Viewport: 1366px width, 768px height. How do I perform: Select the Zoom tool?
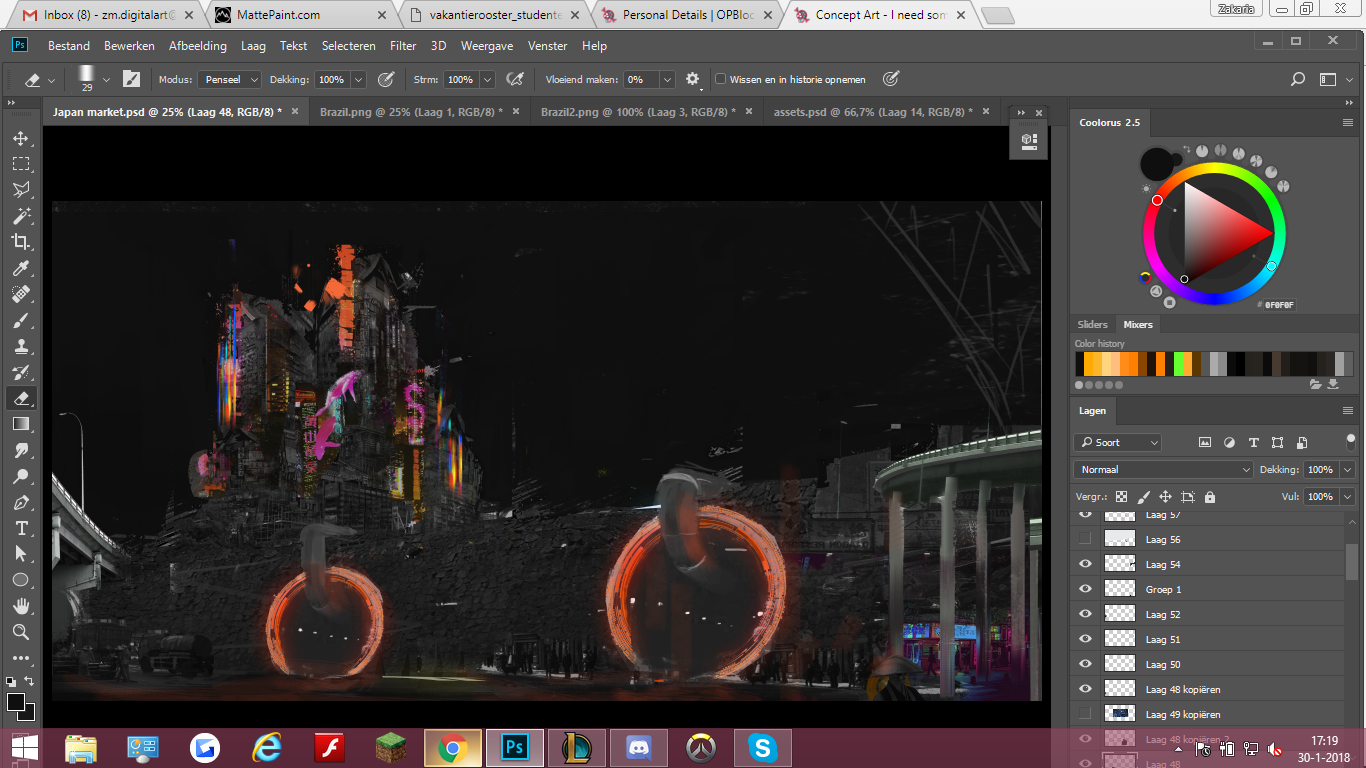tap(20, 632)
